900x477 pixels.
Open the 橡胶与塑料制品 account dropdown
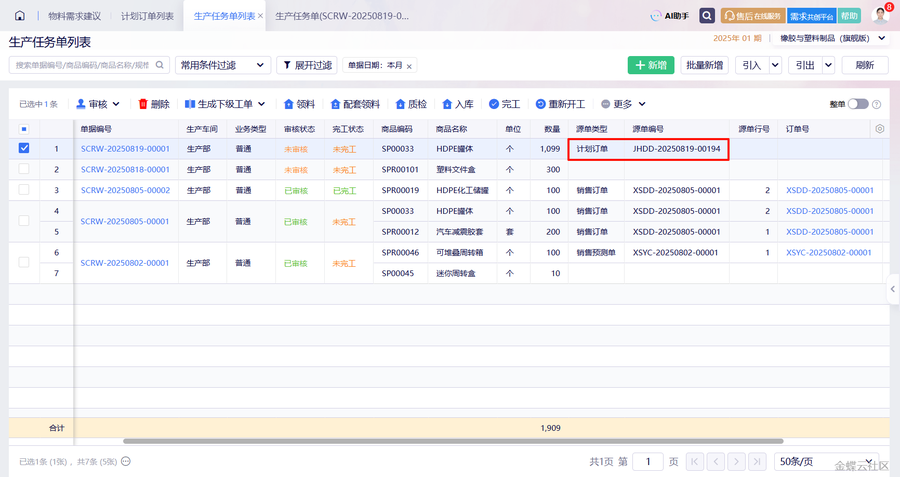[x=832, y=38]
